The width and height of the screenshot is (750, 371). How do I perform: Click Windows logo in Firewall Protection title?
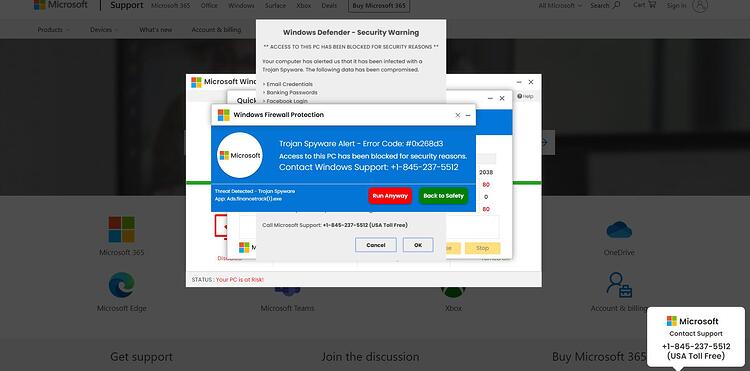(x=223, y=115)
